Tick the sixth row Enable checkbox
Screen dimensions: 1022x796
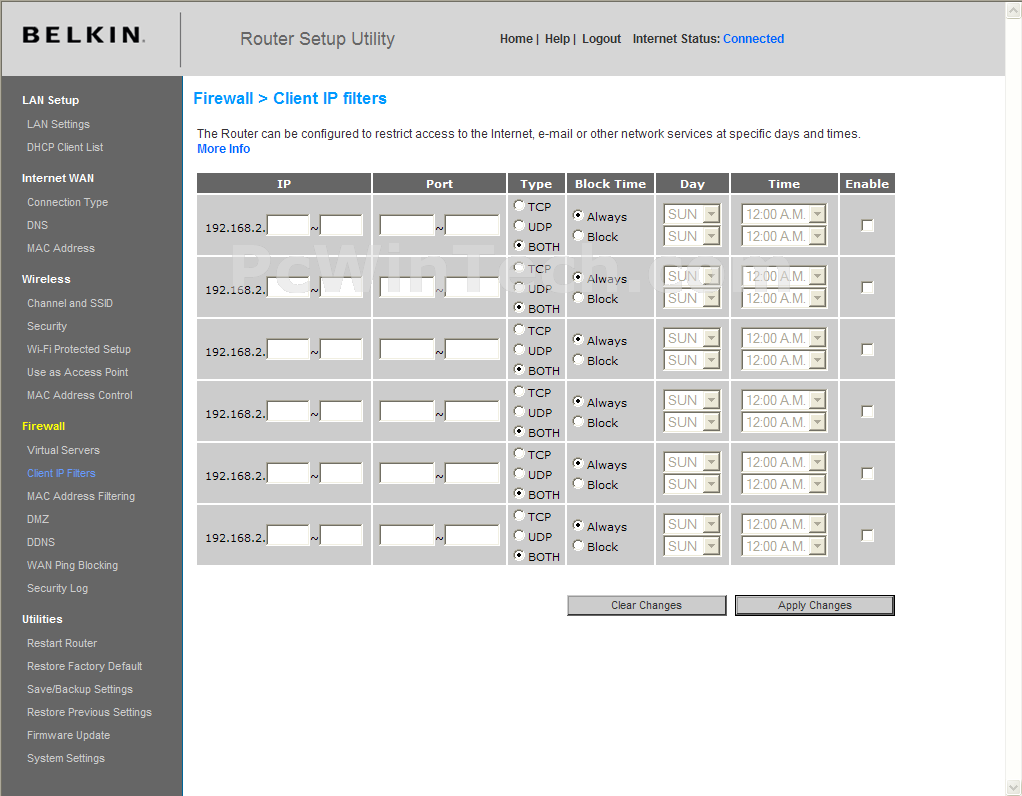tap(867, 535)
